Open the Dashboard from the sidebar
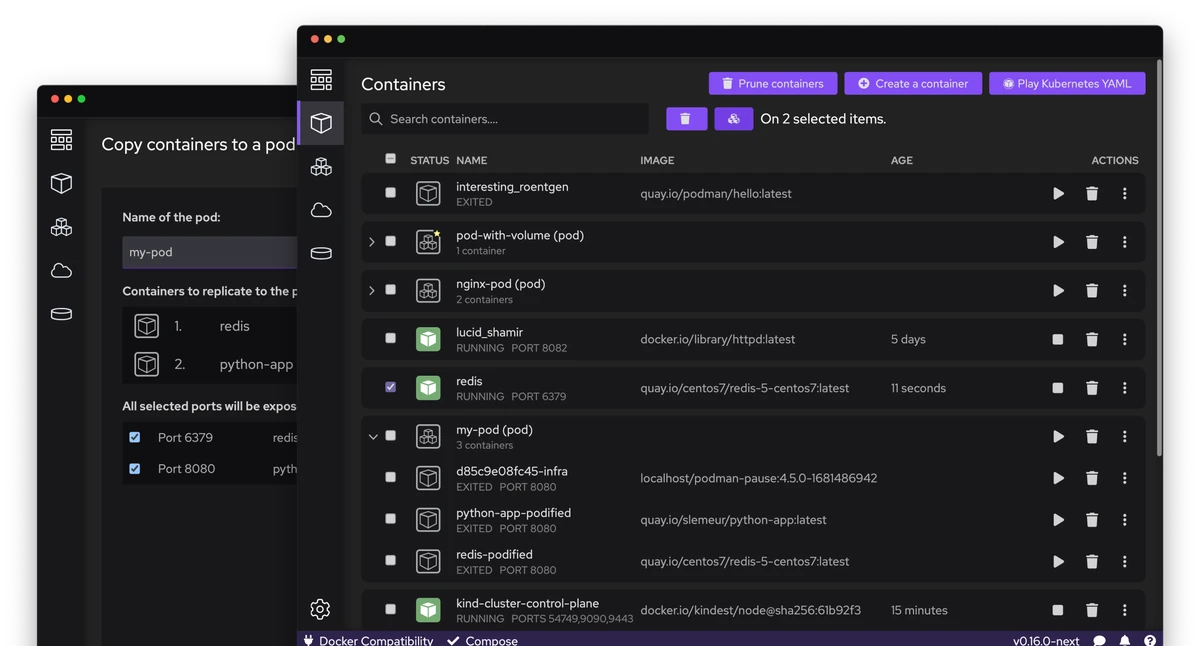 321,78
